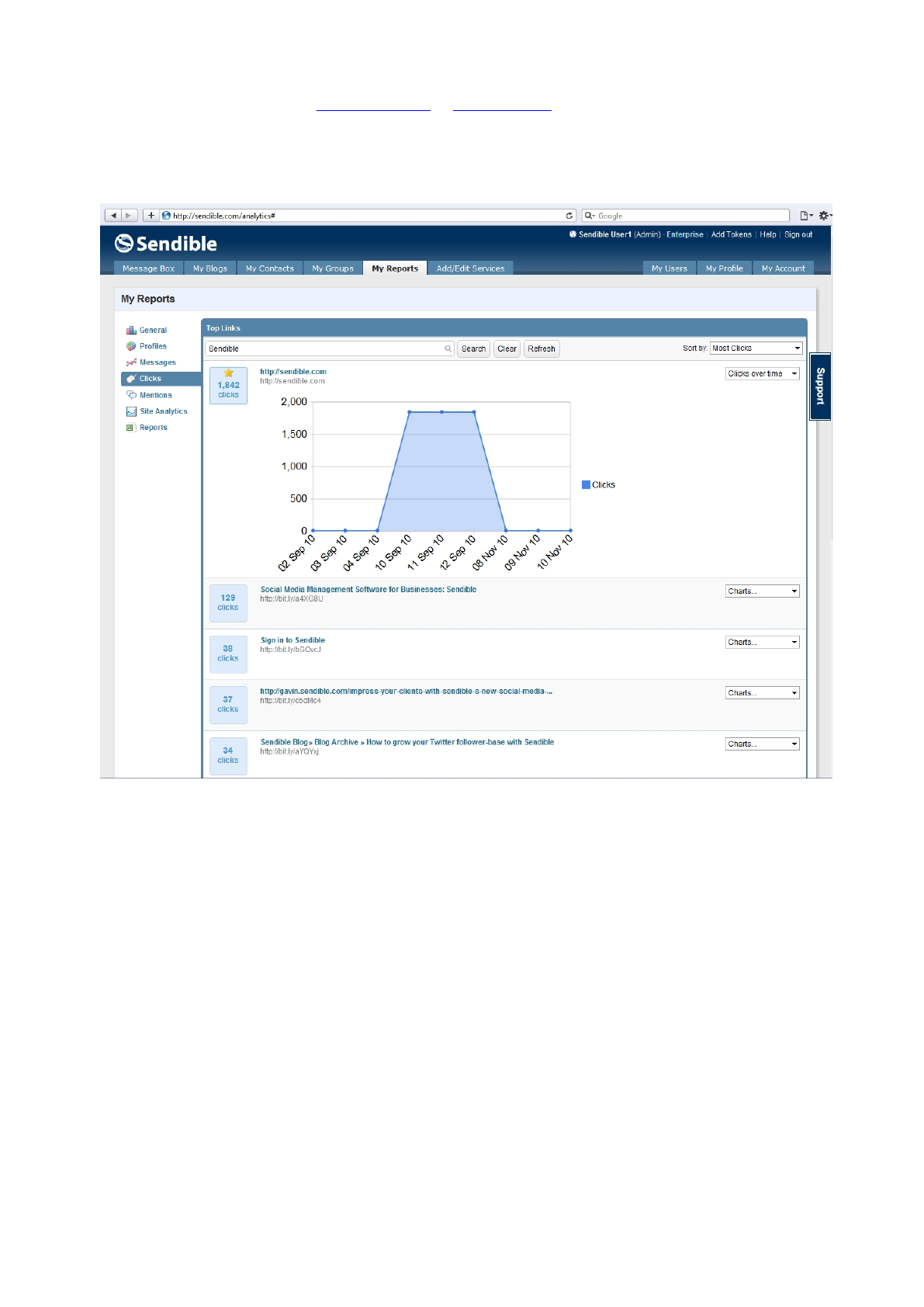924x1307 pixels.
Task: Click the Clear button
Action: pos(507,349)
